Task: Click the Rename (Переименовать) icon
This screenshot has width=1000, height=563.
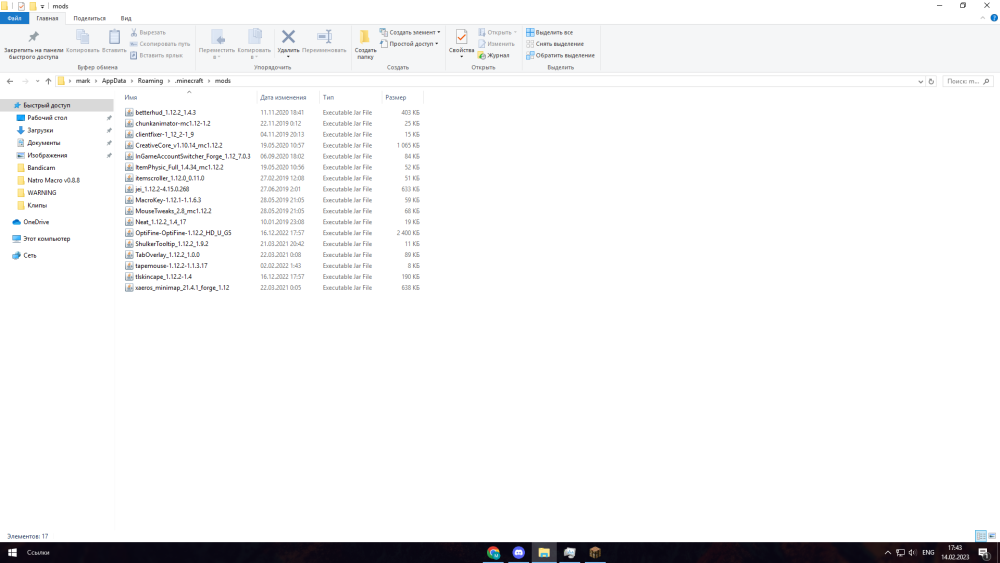Action: click(x=324, y=37)
